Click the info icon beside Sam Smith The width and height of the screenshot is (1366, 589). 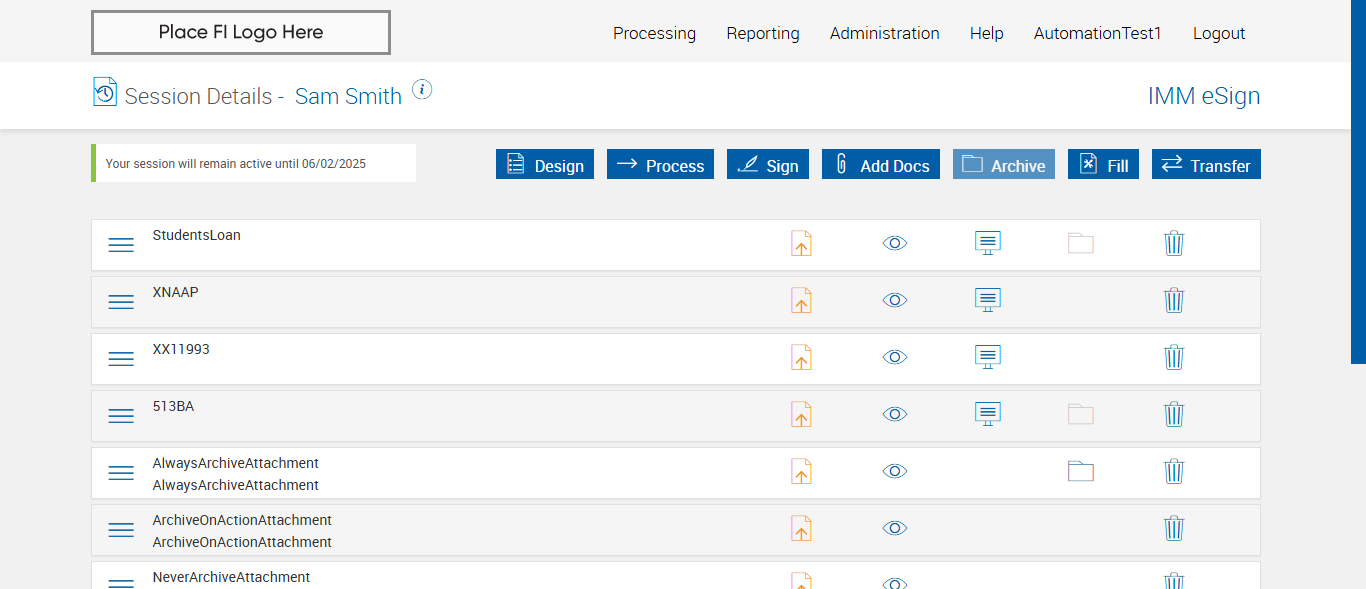click(x=422, y=90)
